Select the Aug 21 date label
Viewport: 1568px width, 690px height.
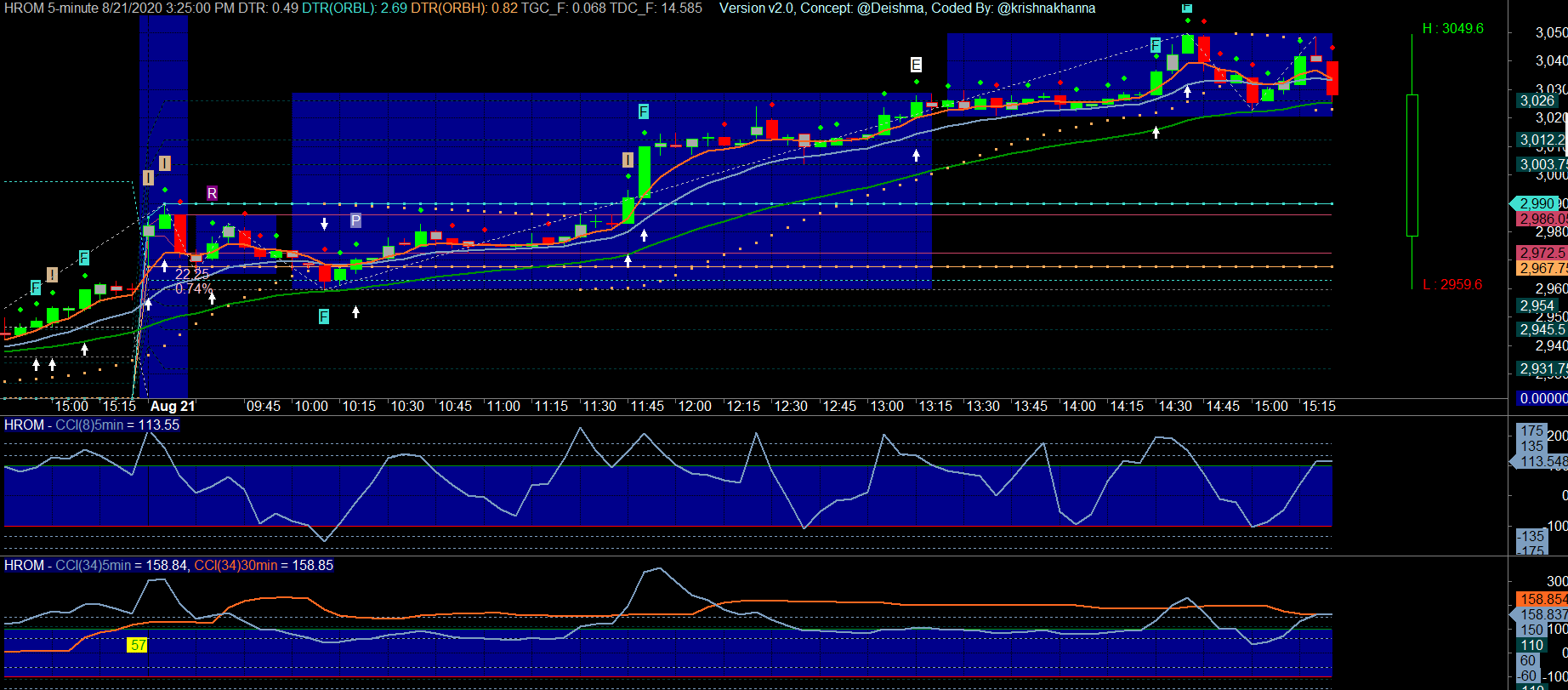pos(173,407)
